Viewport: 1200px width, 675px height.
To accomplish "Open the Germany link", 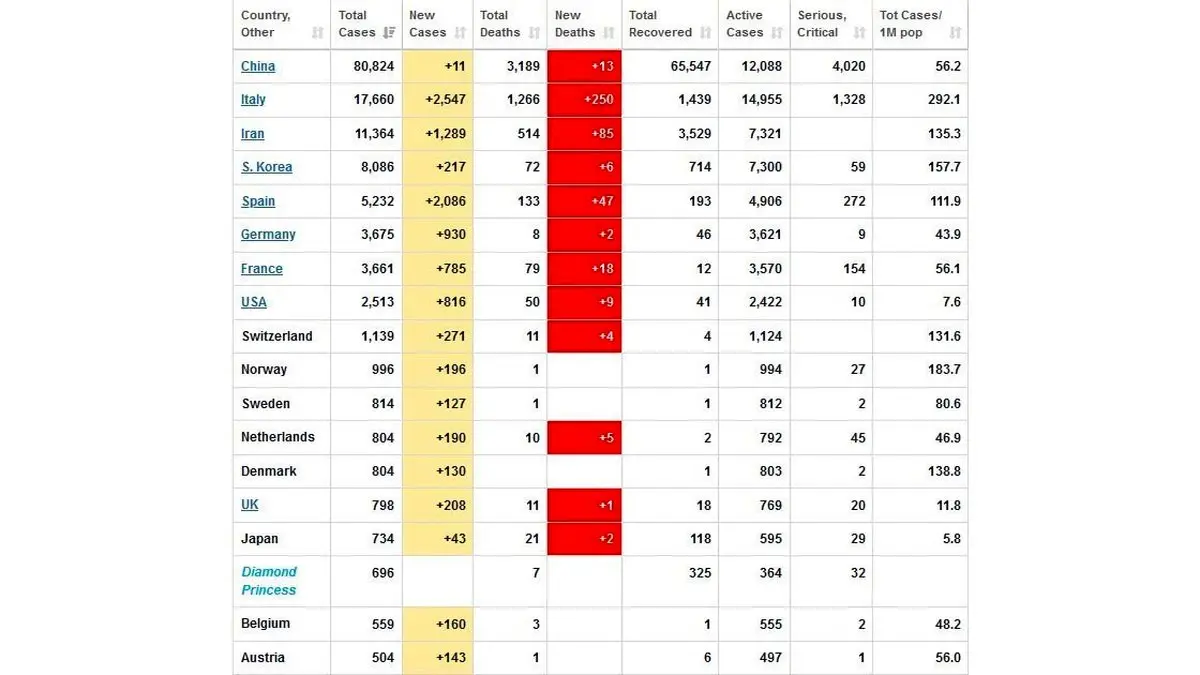I will tap(268, 234).
